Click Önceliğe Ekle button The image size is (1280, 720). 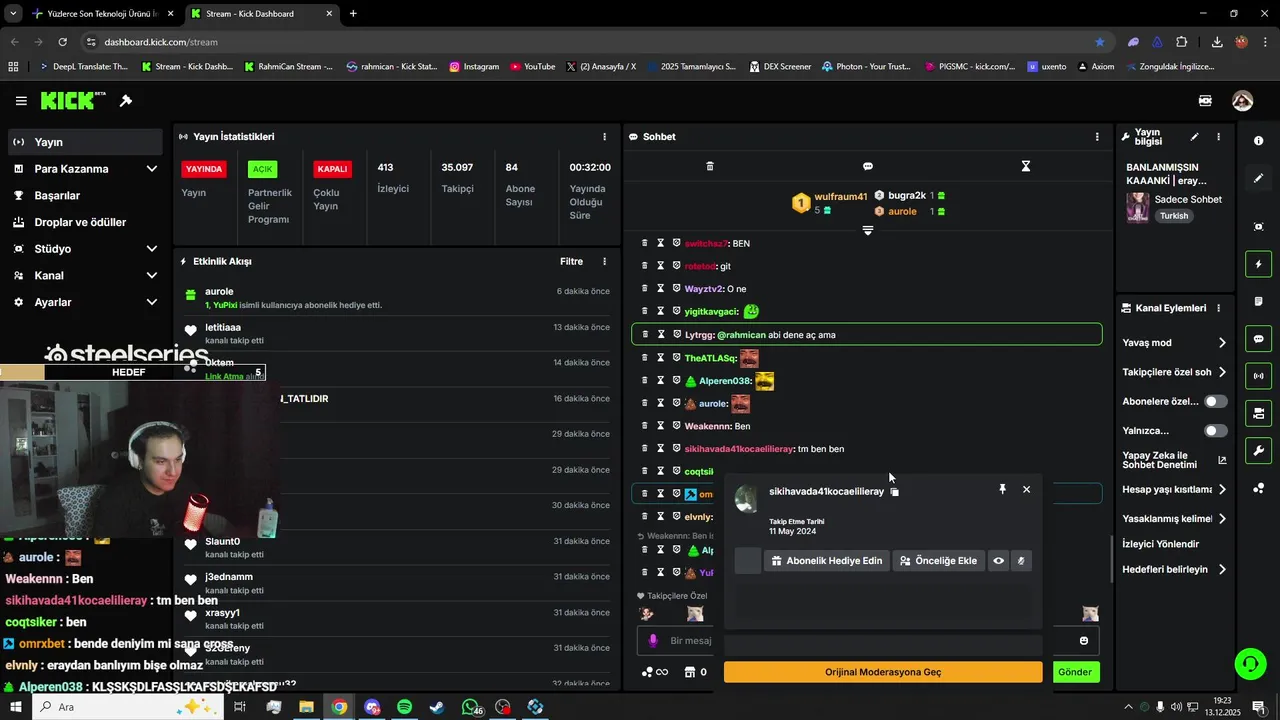[938, 561]
